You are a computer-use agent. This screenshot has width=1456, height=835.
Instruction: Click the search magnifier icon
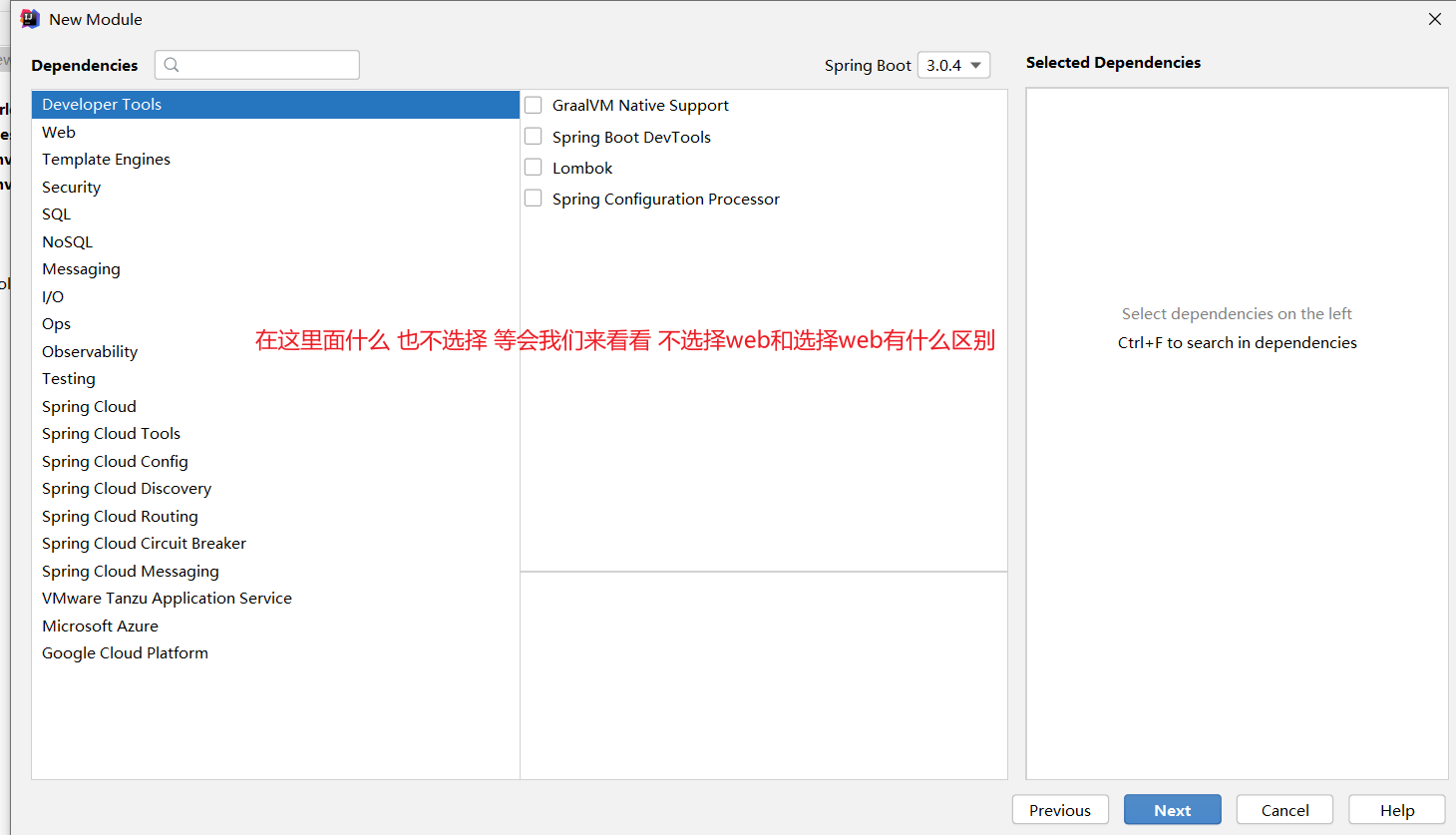(x=172, y=65)
